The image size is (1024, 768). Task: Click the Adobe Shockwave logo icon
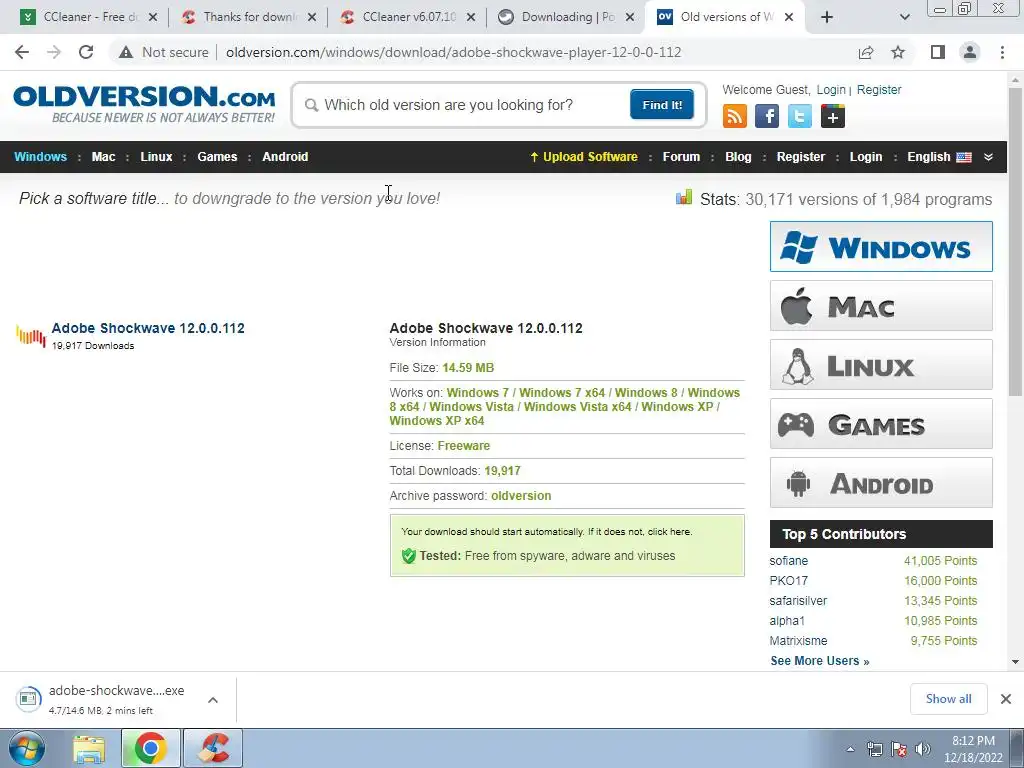point(31,336)
